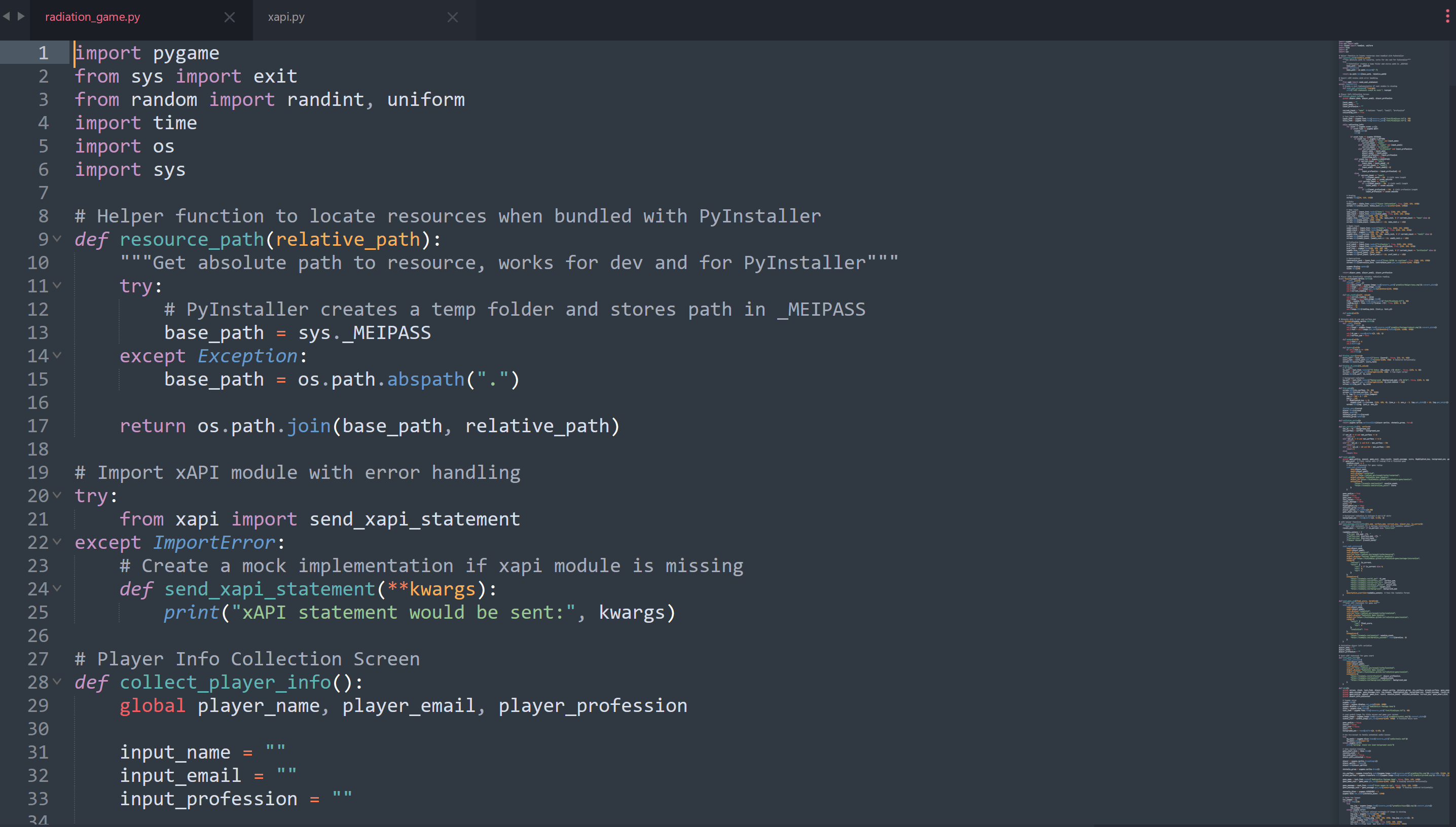Image resolution: width=1456 pixels, height=827 pixels.
Task: Collapse the resource_path function at line 9
Action: click(x=57, y=239)
